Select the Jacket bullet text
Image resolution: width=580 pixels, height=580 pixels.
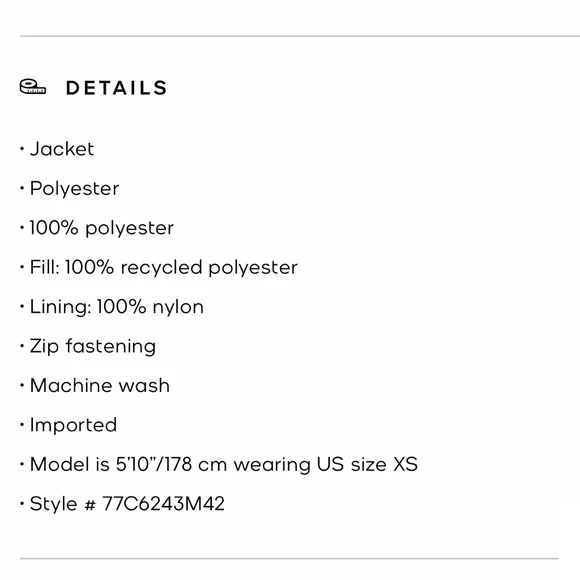tap(62, 149)
